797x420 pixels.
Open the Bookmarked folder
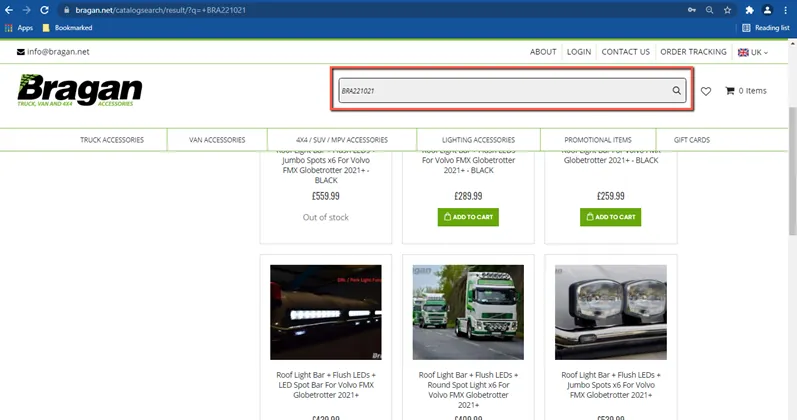coord(67,28)
